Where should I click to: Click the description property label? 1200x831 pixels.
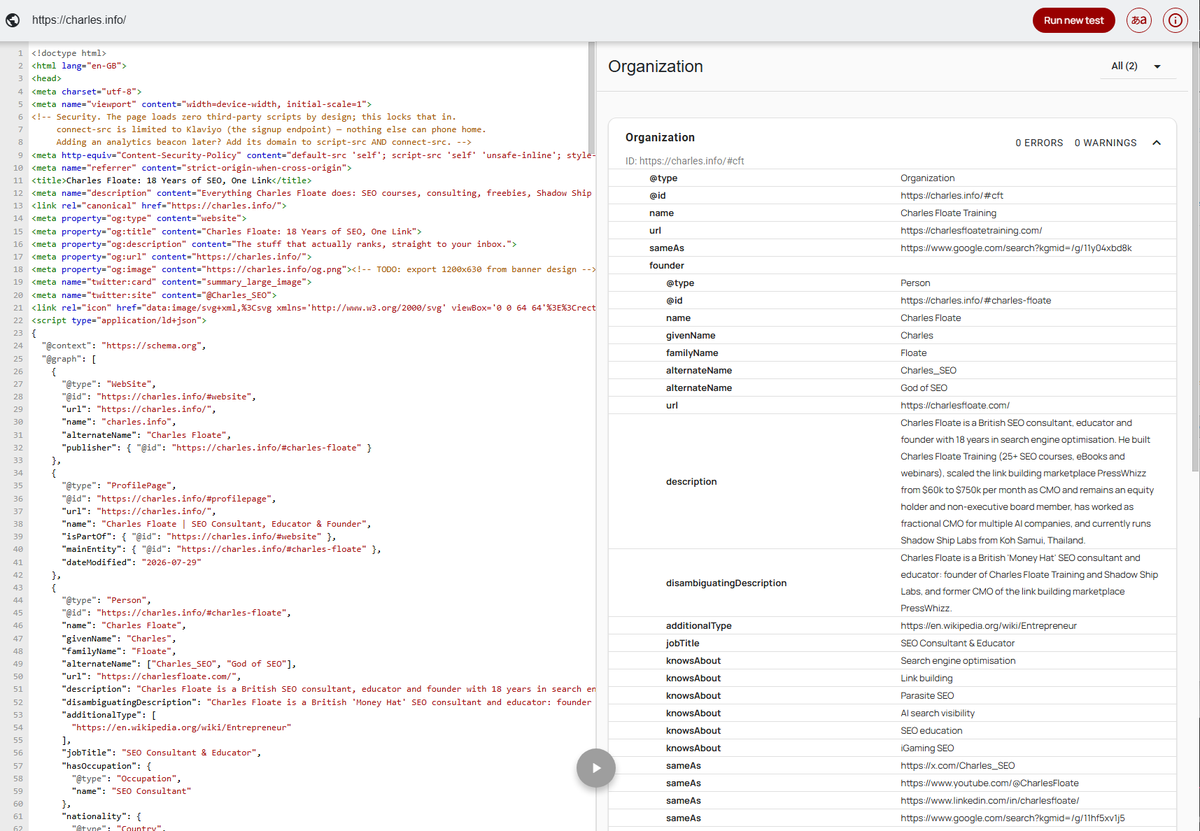pyautogui.click(x=691, y=481)
